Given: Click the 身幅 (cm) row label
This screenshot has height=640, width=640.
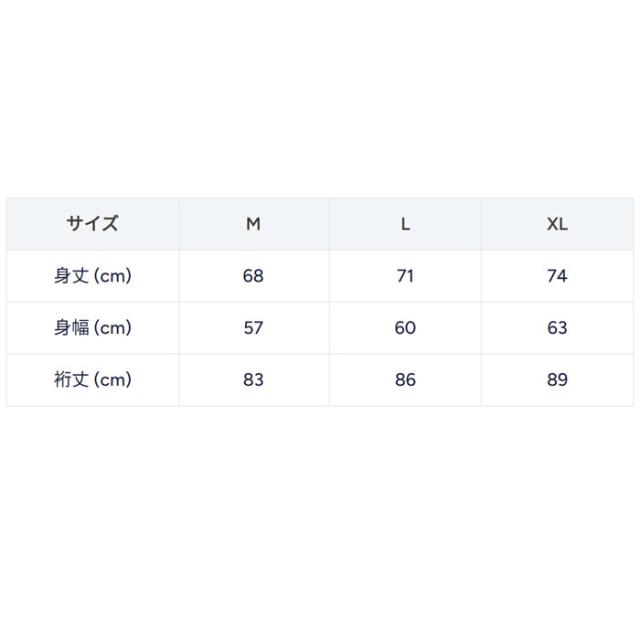Looking at the screenshot, I should 93,328.
